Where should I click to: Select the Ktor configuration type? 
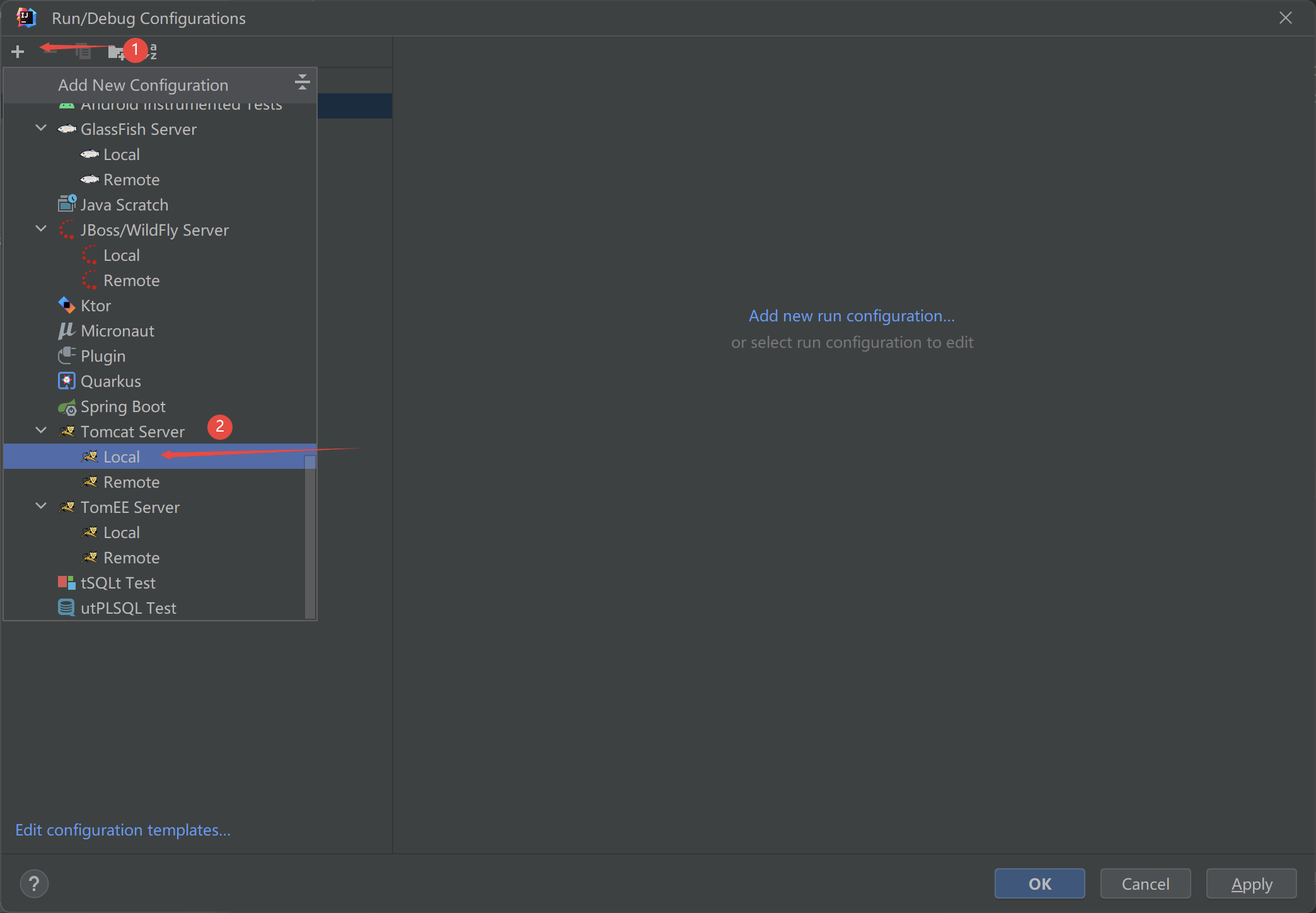(x=96, y=306)
